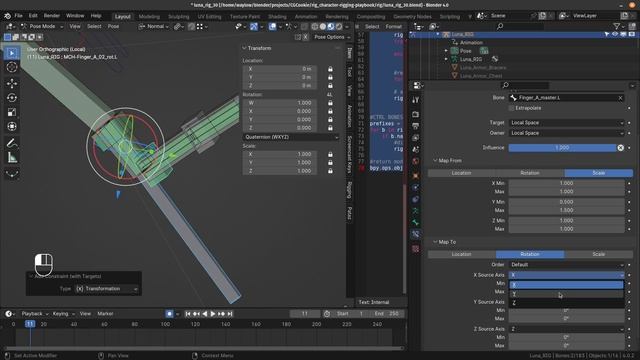The image size is (640, 360).
Task: Toggle auto keying record button
Action: click(169, 314)
